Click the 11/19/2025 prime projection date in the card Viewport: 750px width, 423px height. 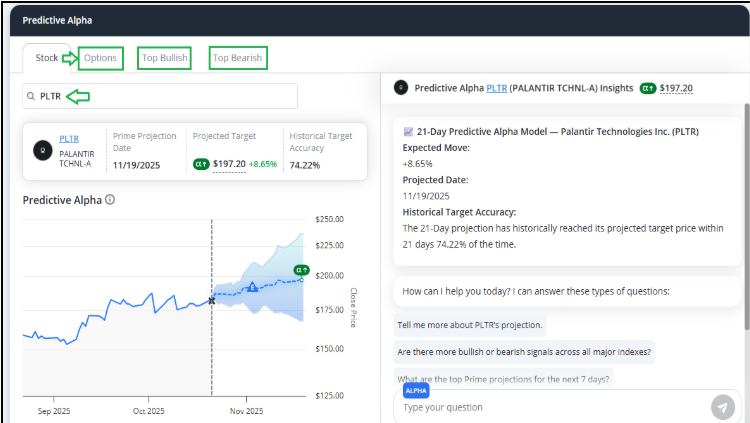[136, 166]
